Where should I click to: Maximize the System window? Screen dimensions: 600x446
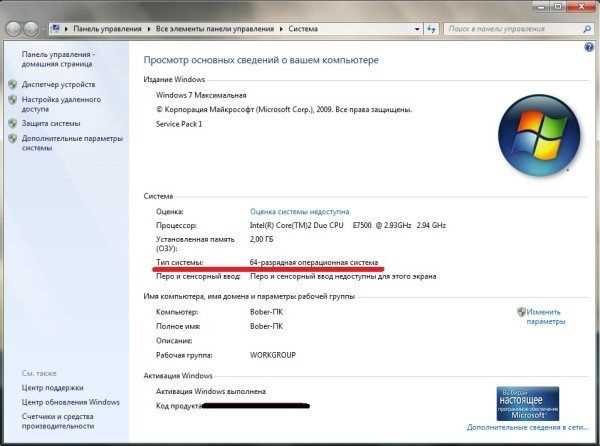click(558, 6)
